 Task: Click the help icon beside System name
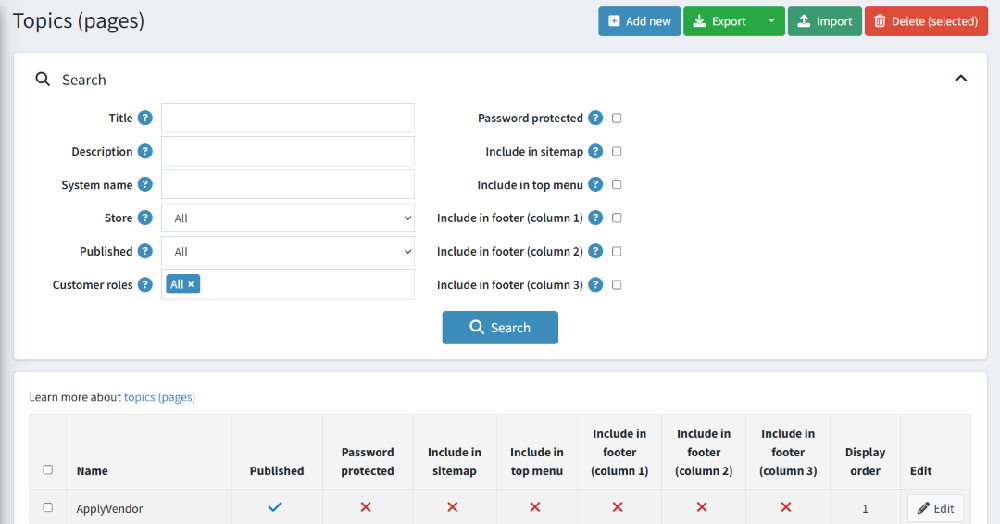coord(145,185)
